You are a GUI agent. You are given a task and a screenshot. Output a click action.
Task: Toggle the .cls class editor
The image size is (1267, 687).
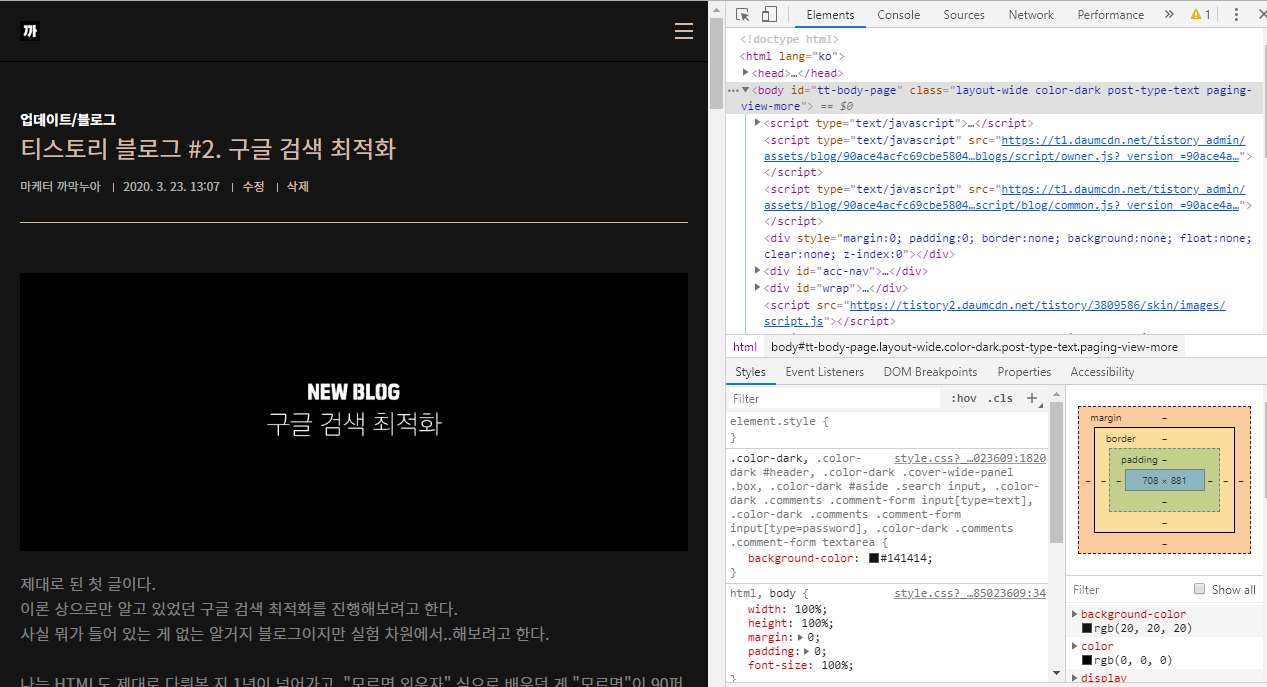point(1000,398)
